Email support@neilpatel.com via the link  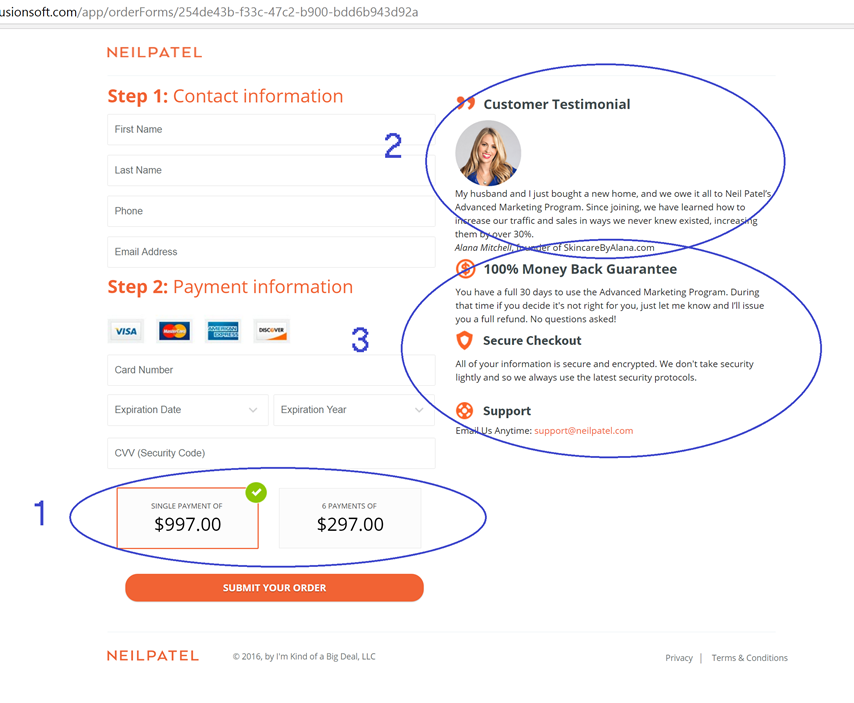click(583, 431)
